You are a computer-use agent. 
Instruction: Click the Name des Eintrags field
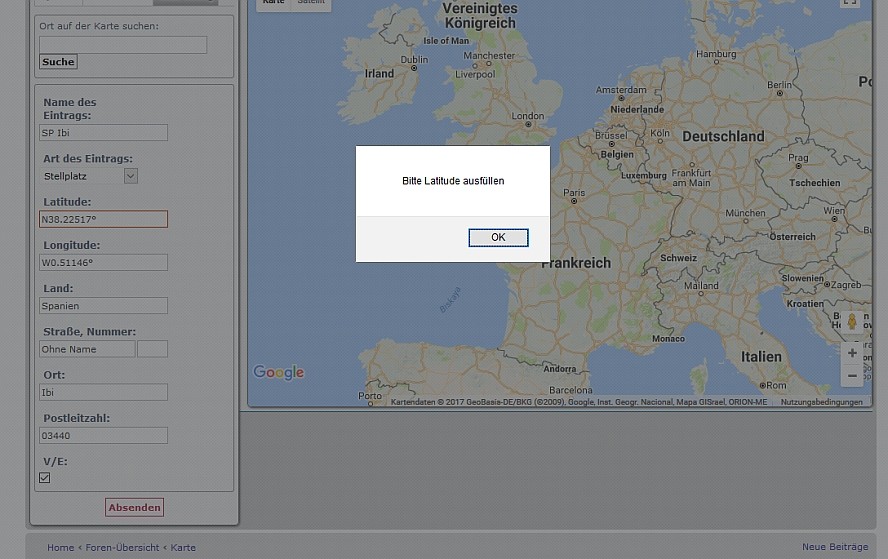(x=103, y=133)
